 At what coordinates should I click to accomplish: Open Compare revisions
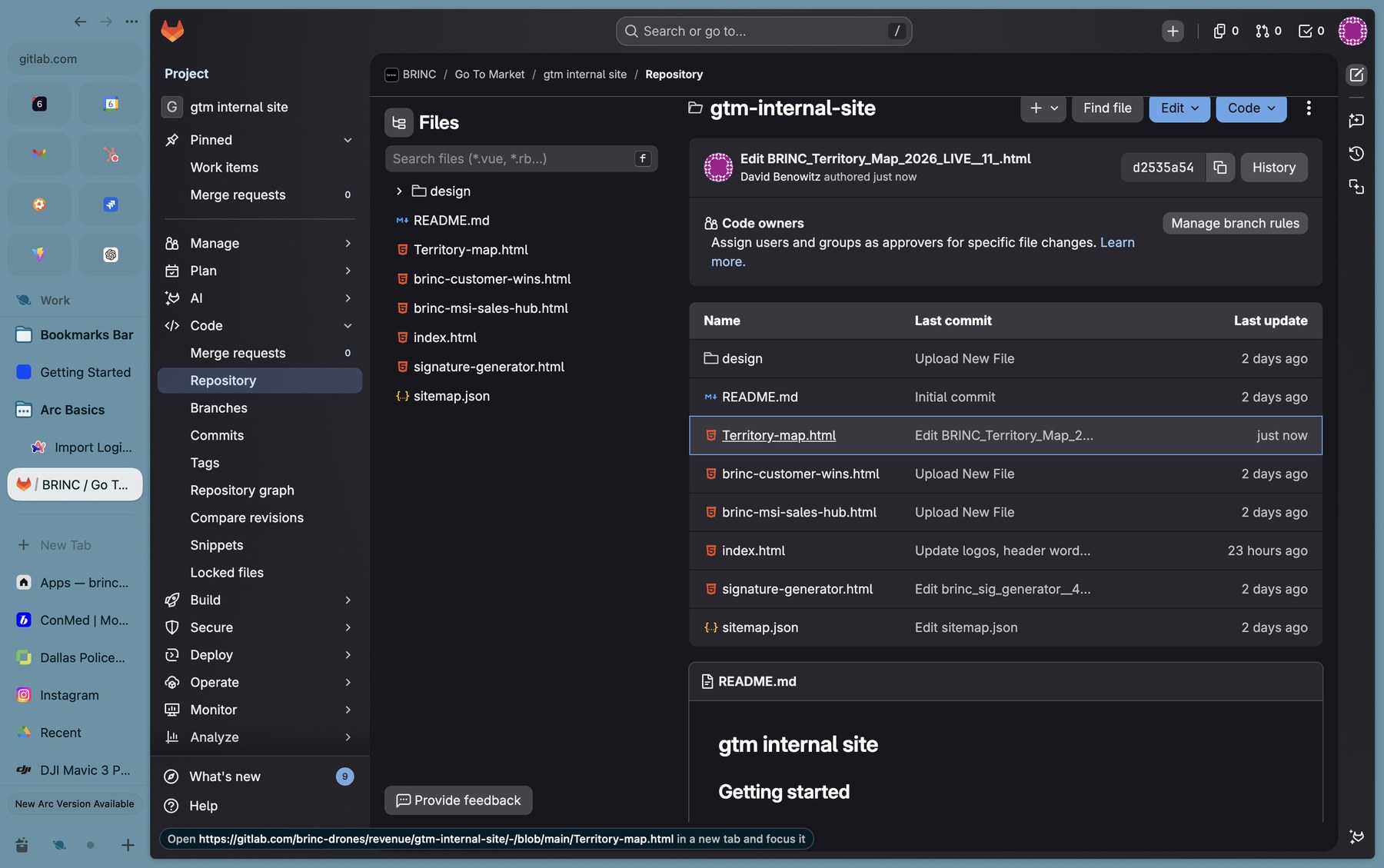pos(260,518)
